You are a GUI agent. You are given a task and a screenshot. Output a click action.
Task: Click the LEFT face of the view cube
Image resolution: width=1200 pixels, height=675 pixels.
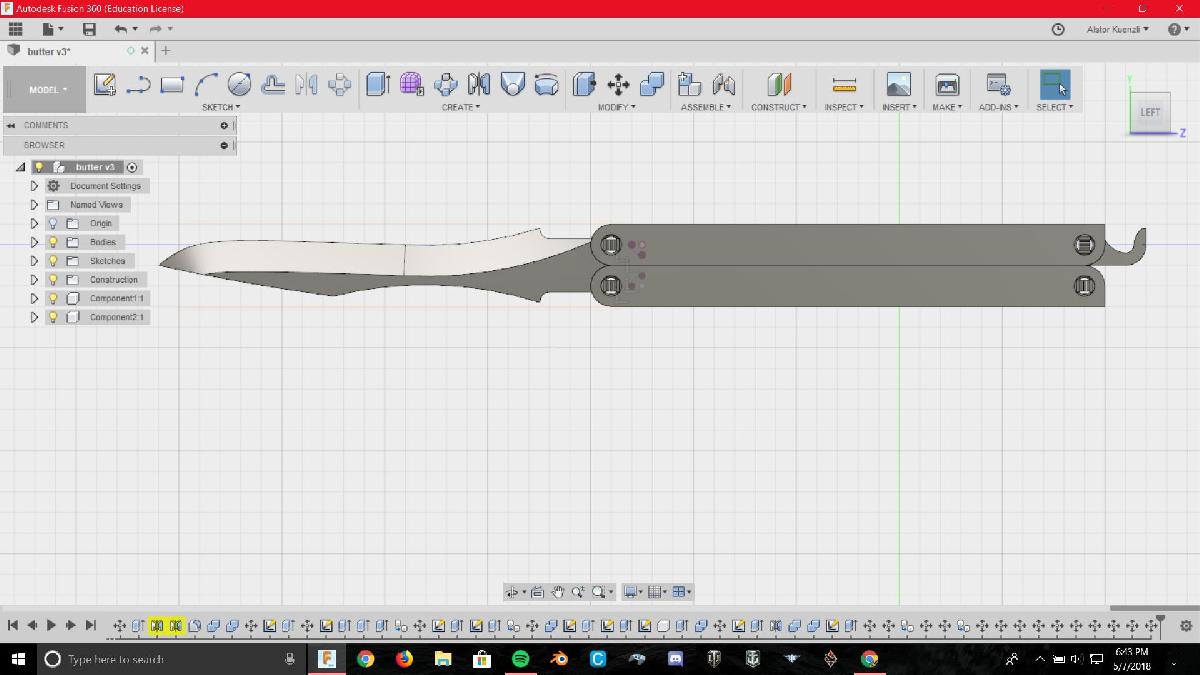click(1150, 112)
